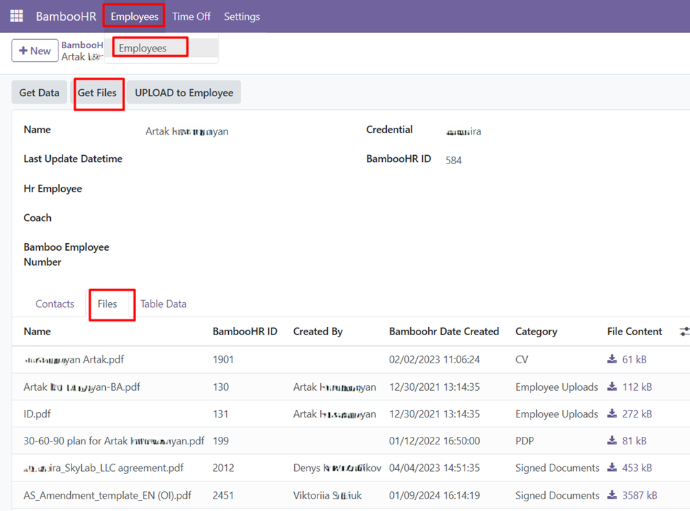Click the Get Data button
The width and height of the screenshot is (690, 511).
[x=40, y=93]
